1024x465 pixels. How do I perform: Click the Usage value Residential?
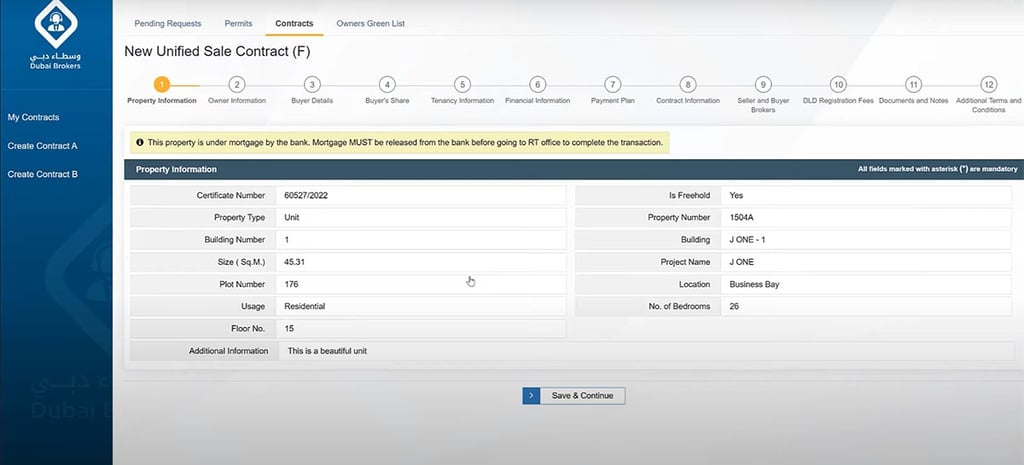tap(304, 306)
